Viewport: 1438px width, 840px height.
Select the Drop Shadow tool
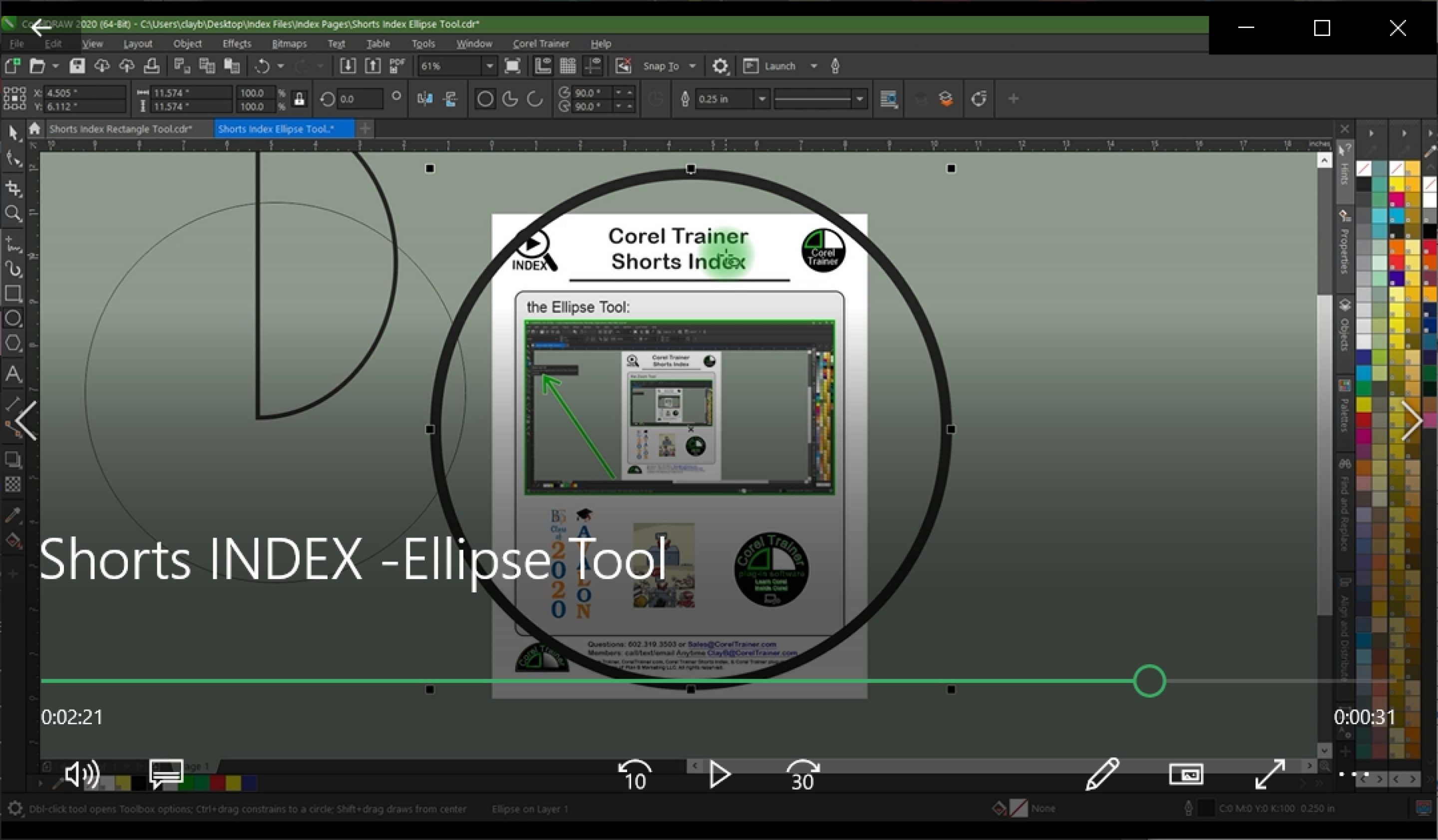click(x=13, y=459)
